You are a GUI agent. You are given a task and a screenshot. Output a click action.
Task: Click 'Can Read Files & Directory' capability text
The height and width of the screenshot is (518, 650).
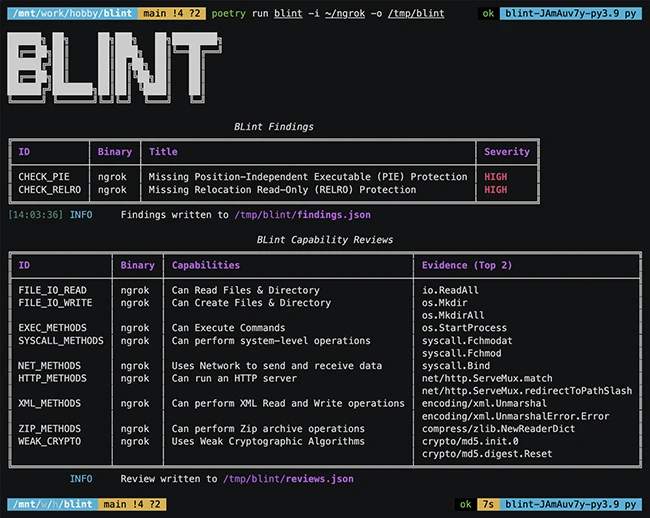(x=246, y=290)
